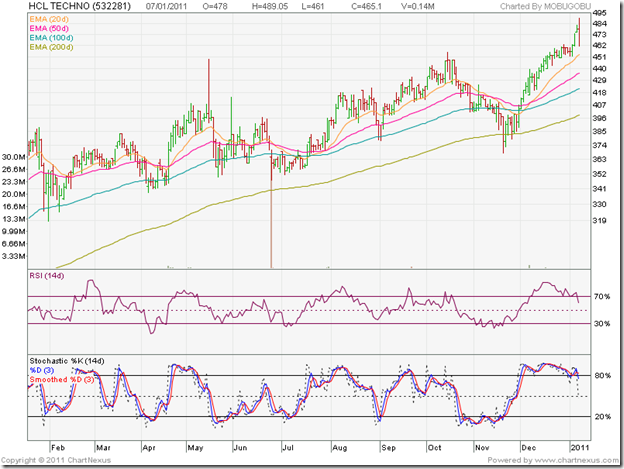
Task: Select the EMA (20d) legend label
Action: (x=50, y=19)
